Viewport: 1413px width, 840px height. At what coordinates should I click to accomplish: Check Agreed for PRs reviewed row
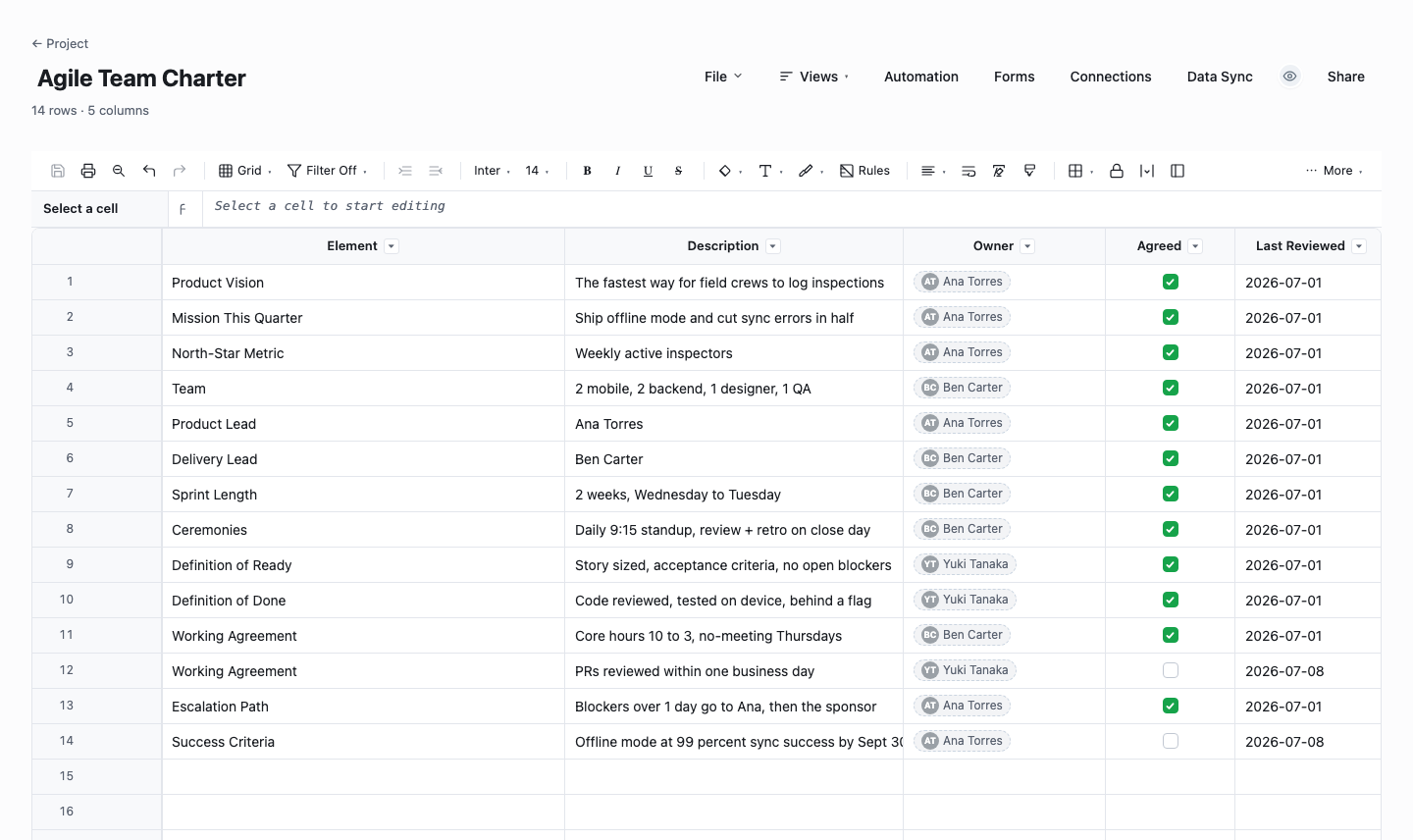click(1171, 670)
